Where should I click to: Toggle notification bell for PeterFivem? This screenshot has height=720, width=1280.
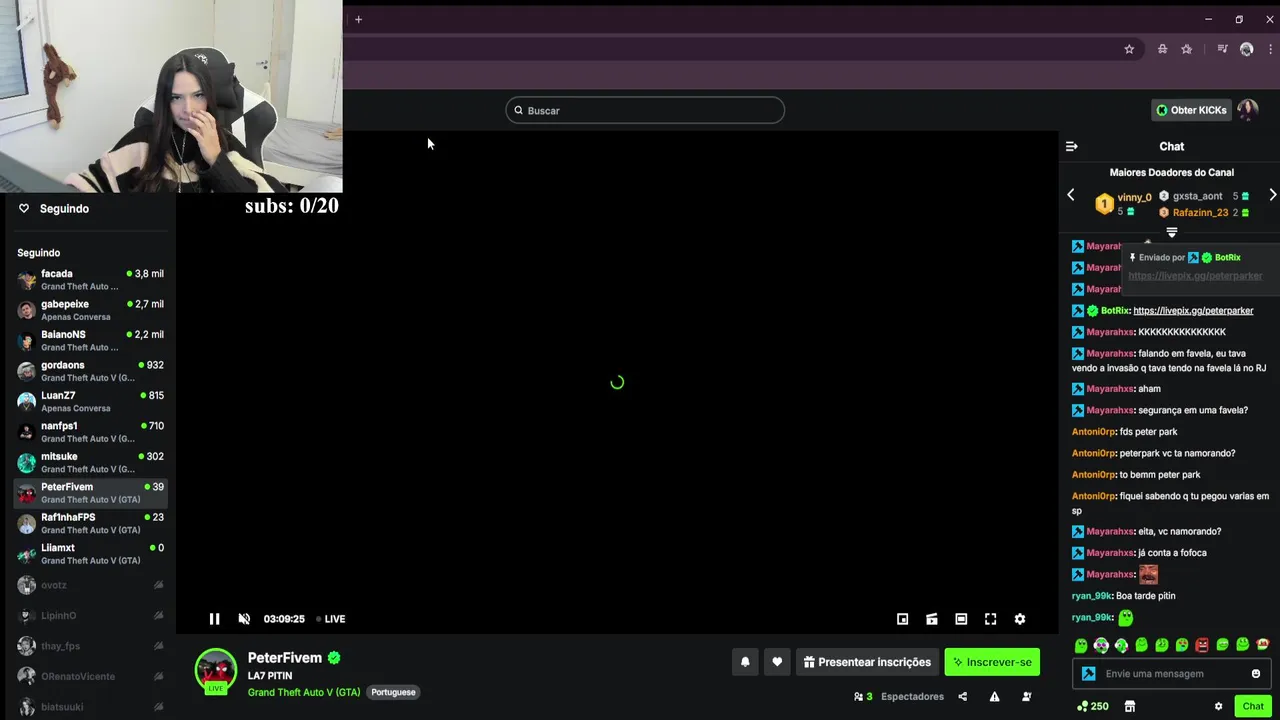click(745, 662)
